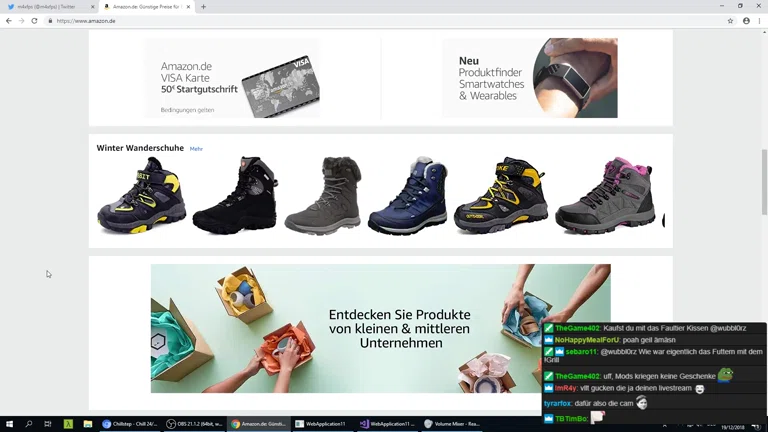Image resolution: width=768 pixels, height=432 pixels.
Task: Close the Twitter tab
Action: coord(93,7)
